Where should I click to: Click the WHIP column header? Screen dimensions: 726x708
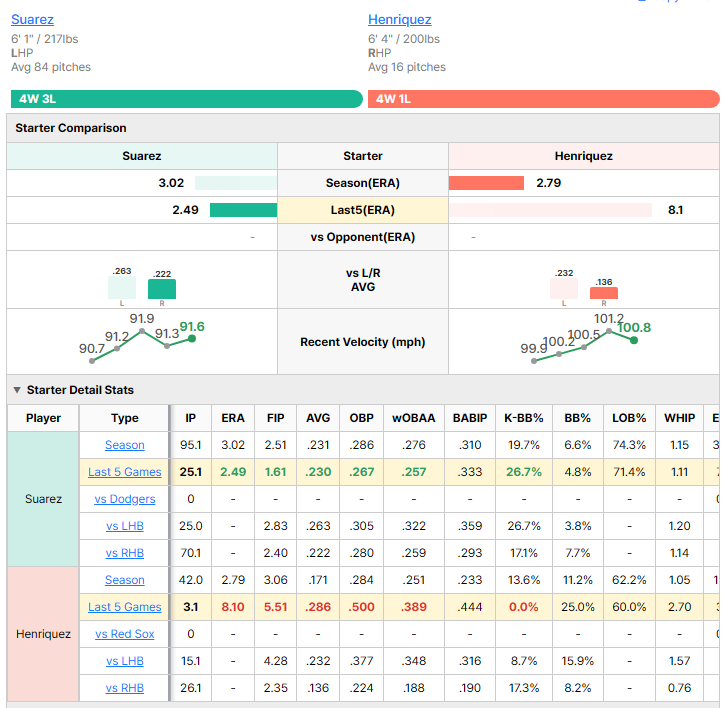pyautogui.click(x=679, y=418)
